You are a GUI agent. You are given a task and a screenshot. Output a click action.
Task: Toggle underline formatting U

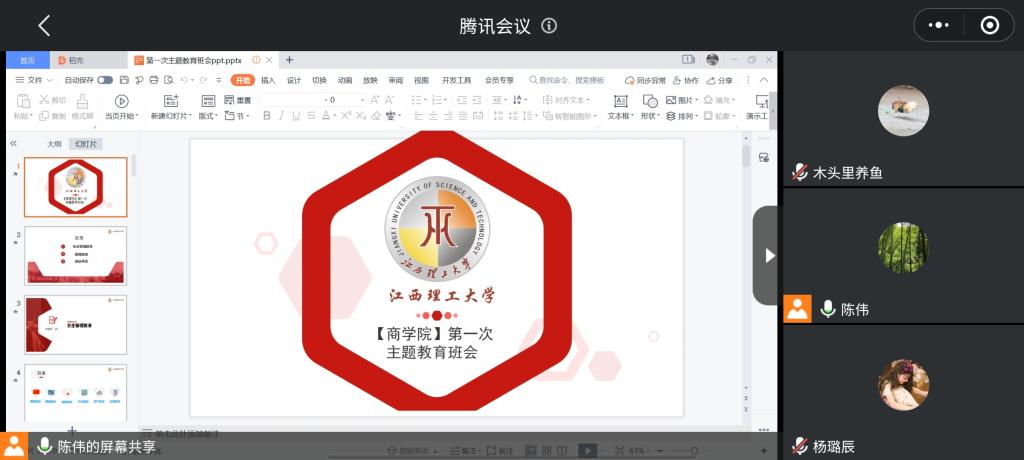(296, 116)
